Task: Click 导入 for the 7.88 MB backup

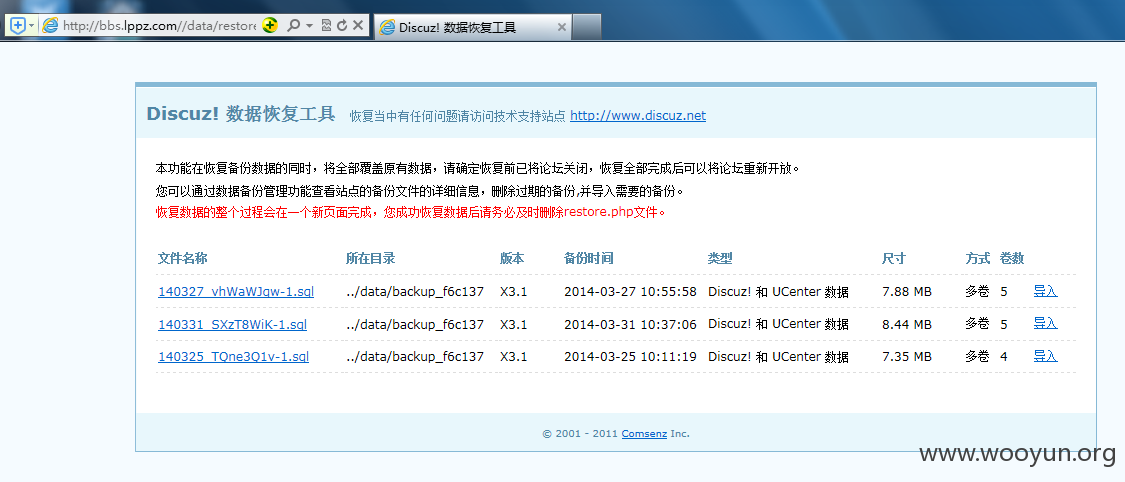Action: click(1045, 290)
